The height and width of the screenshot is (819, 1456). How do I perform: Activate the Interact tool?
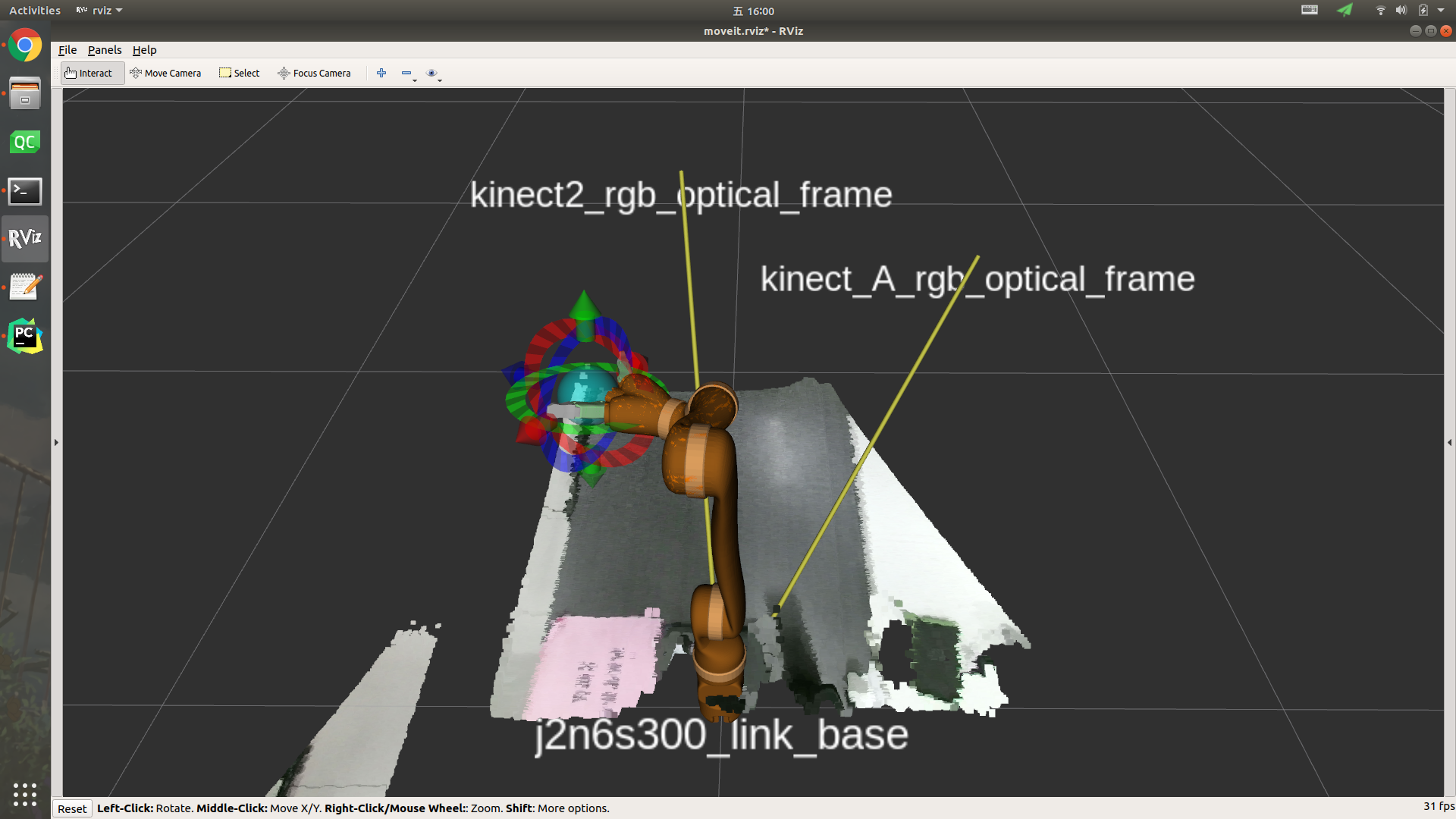point(89,73)
